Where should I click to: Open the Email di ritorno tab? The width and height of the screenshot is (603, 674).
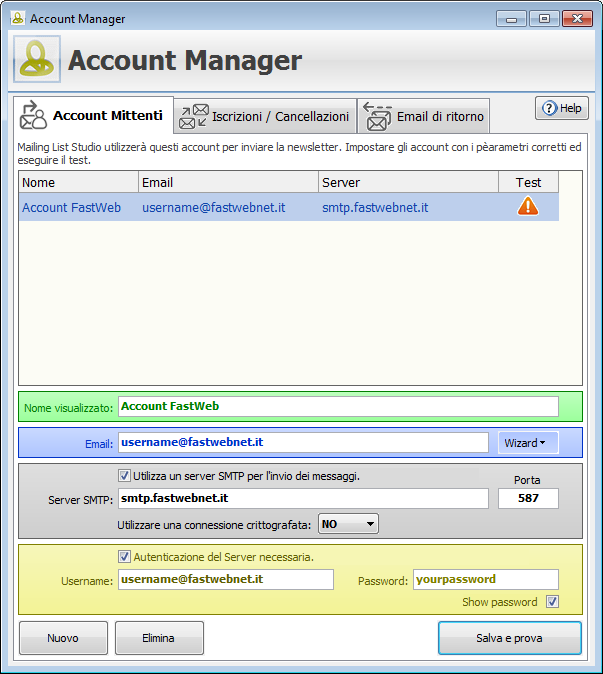pyautogui.click(x=424, y=116)
